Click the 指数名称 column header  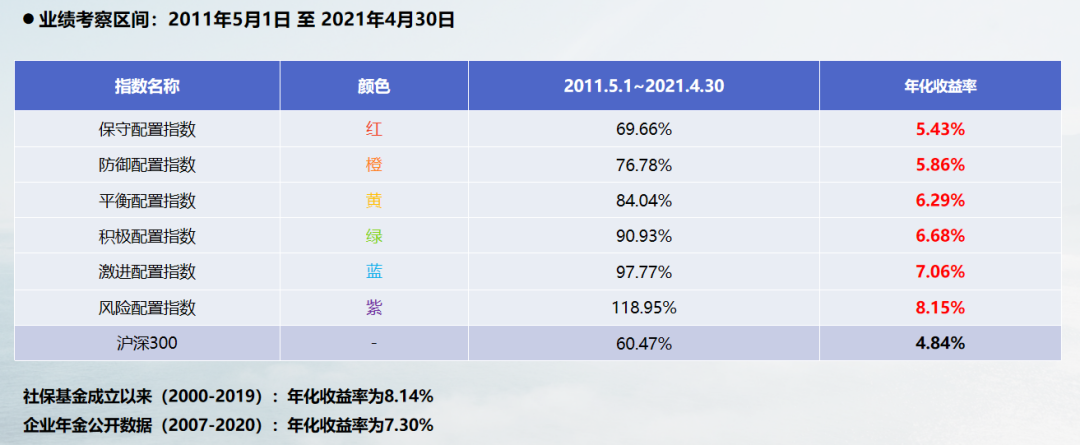point(147,86)
